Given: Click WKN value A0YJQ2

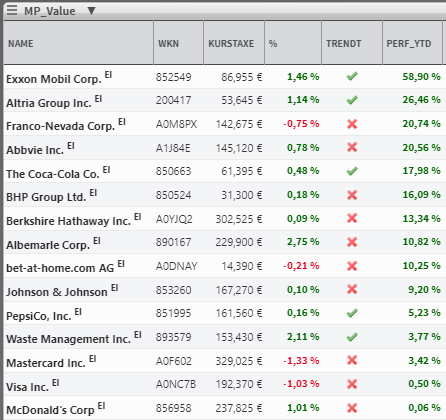Looking at the screenshot, I should click(x=174, y=219).
